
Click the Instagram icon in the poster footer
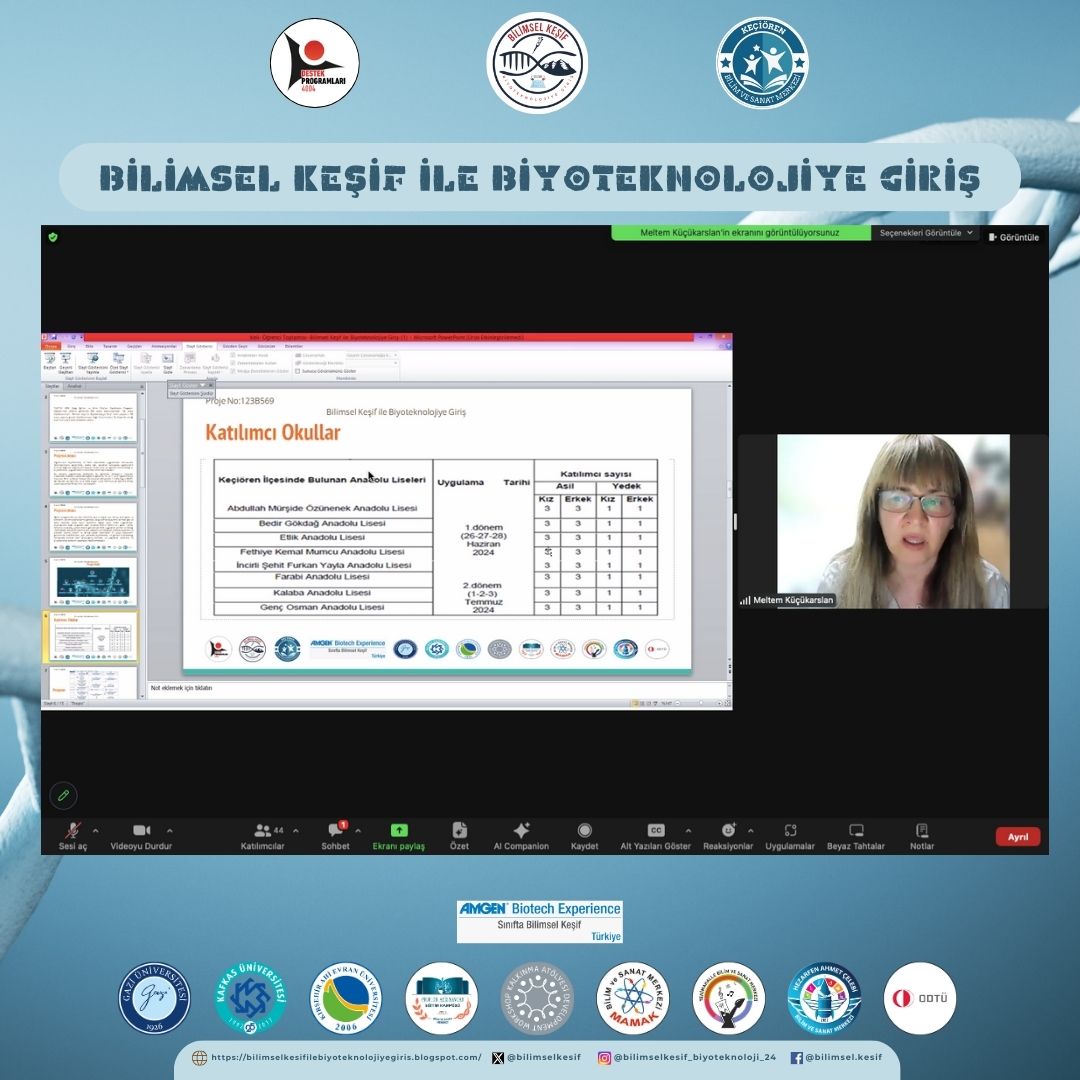(x=604, y=1057)
